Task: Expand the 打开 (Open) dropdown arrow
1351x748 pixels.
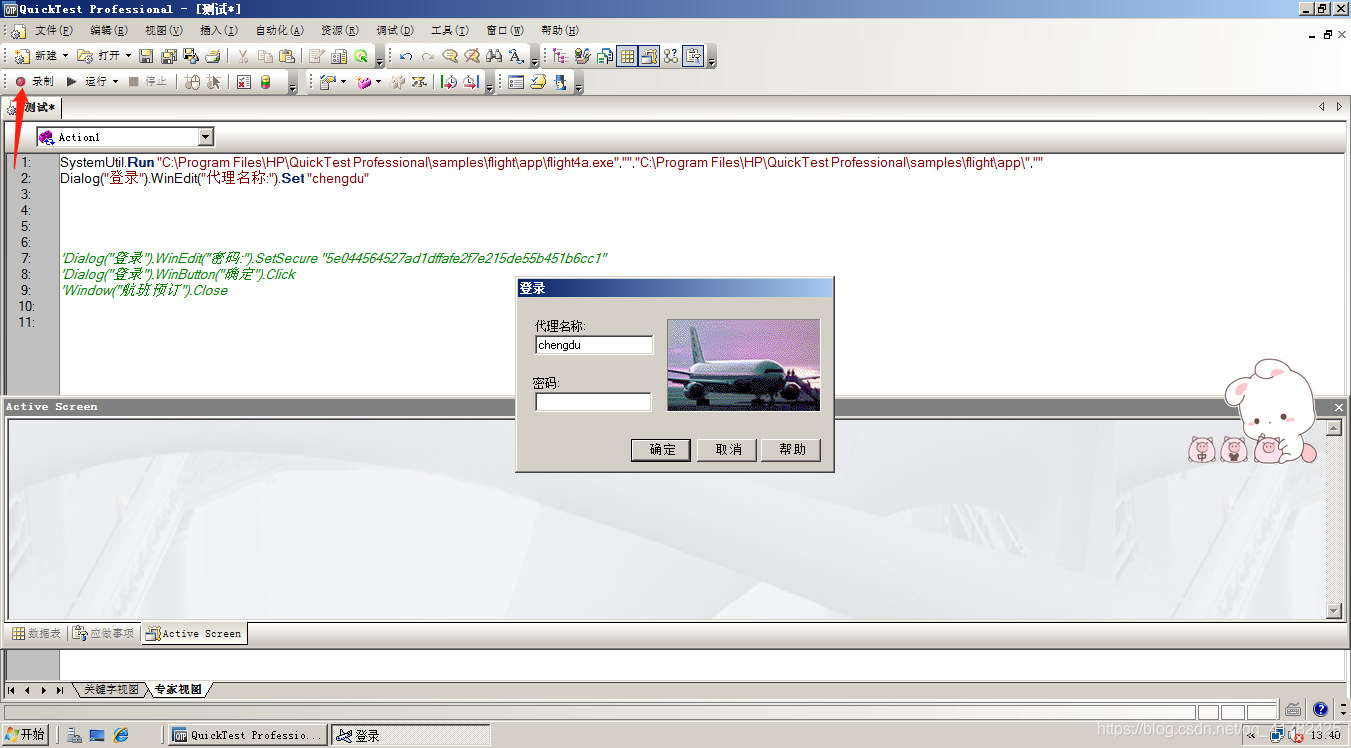Action: (128, 56)
